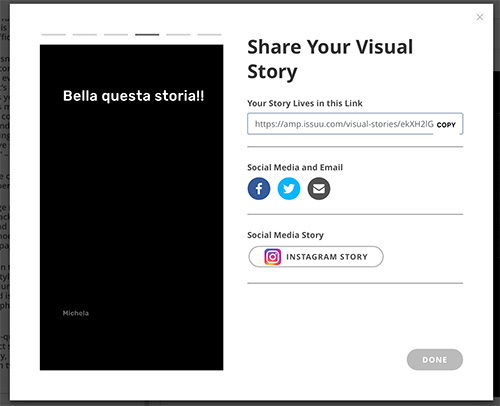Viewport: 500px width, 406px height.
Task: Copy the visual story link
Action: pyautogui.click(x=446, y=125)
